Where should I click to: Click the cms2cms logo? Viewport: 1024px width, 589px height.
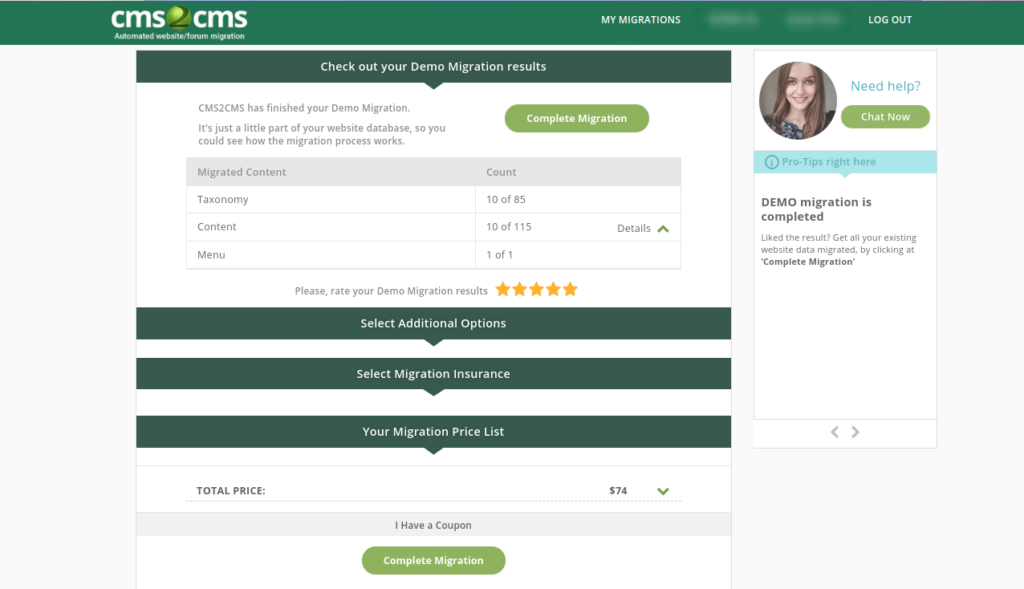click(x=179, y=23)
